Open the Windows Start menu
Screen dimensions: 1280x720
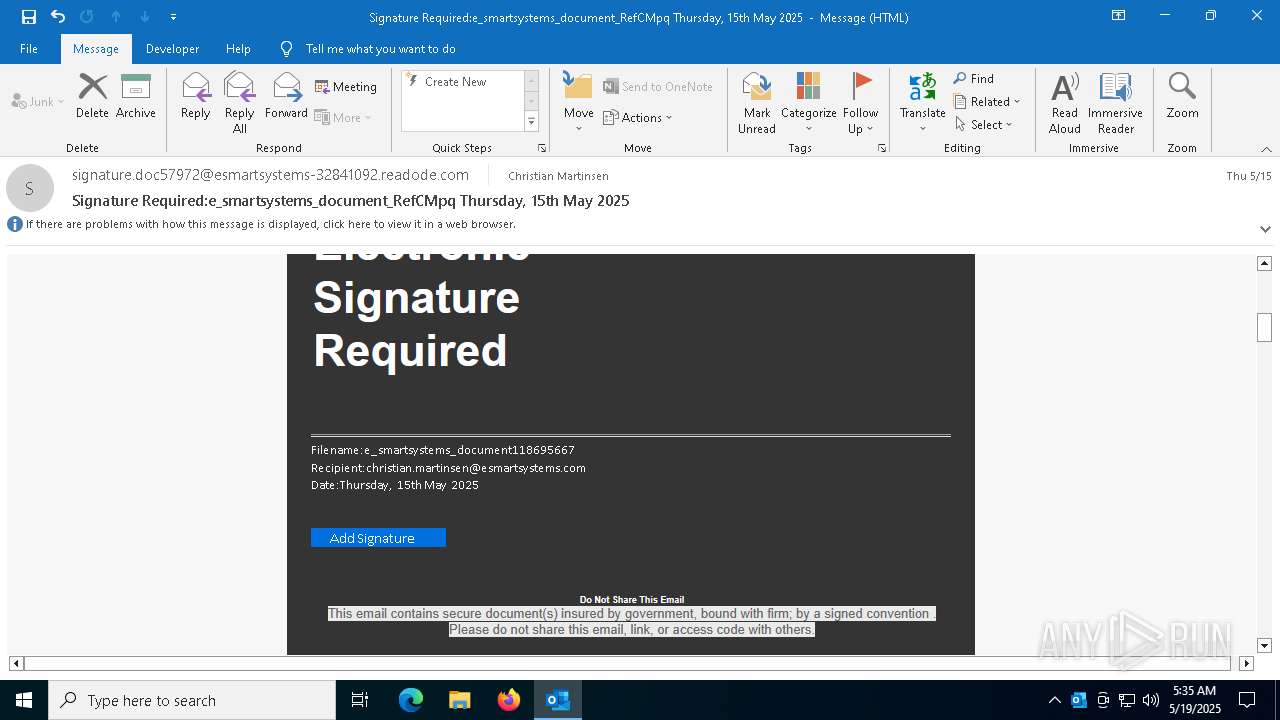point(24,700)
